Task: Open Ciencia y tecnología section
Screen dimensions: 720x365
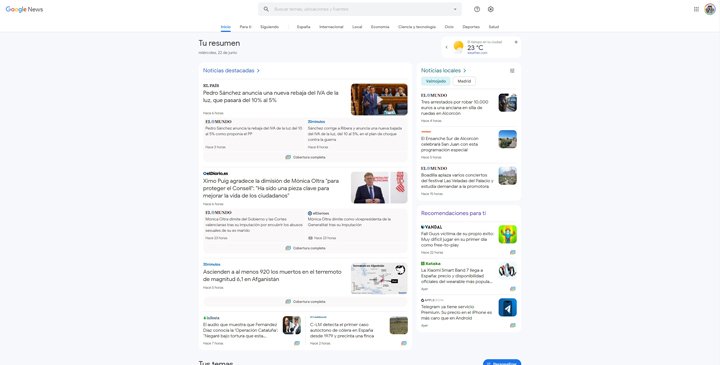Action: [417, 27]
